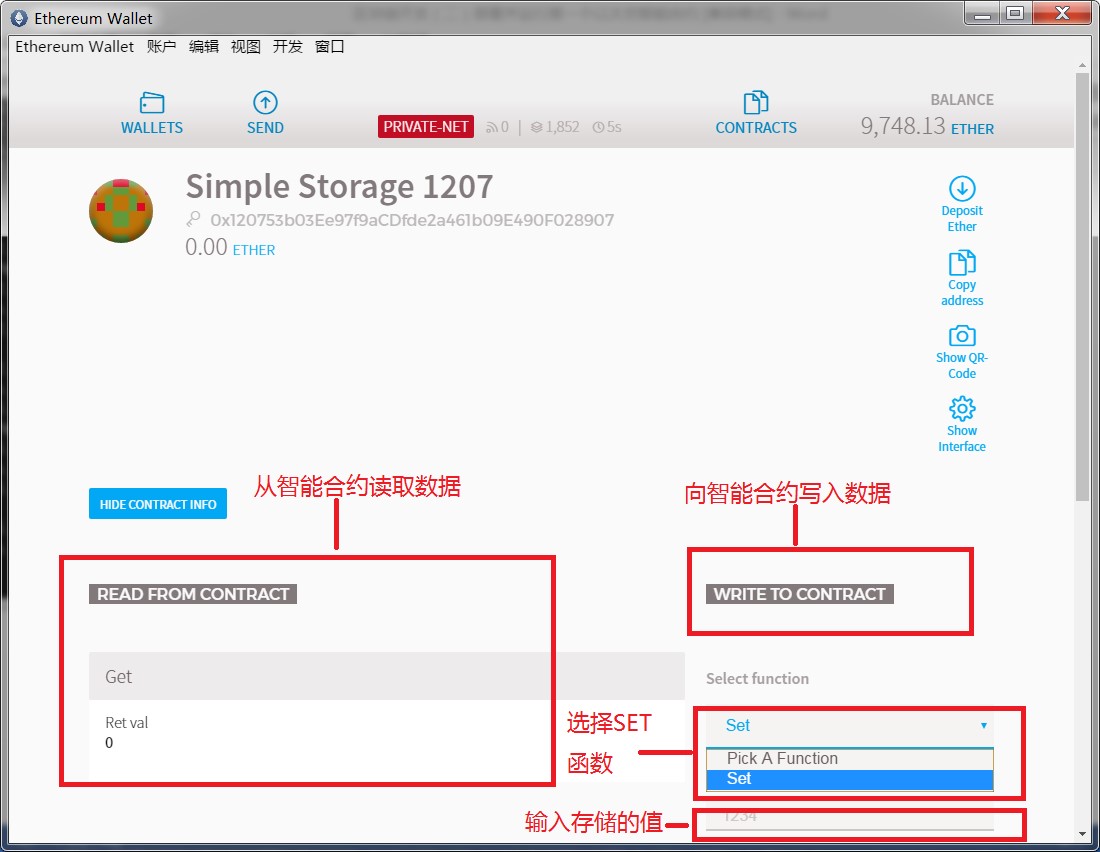The image size is (1100, 852).
Task: Click the Write To Contract heading
Action: pos(799,594)
